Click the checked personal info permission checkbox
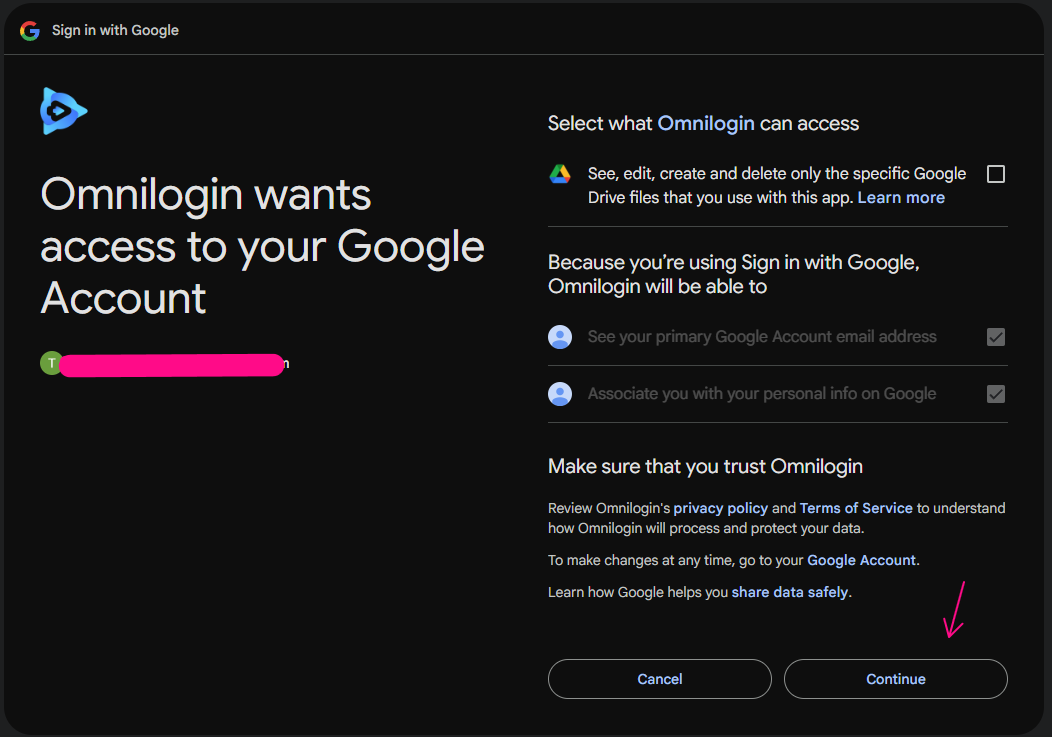The image size is (1052, 737). [995, 394]
